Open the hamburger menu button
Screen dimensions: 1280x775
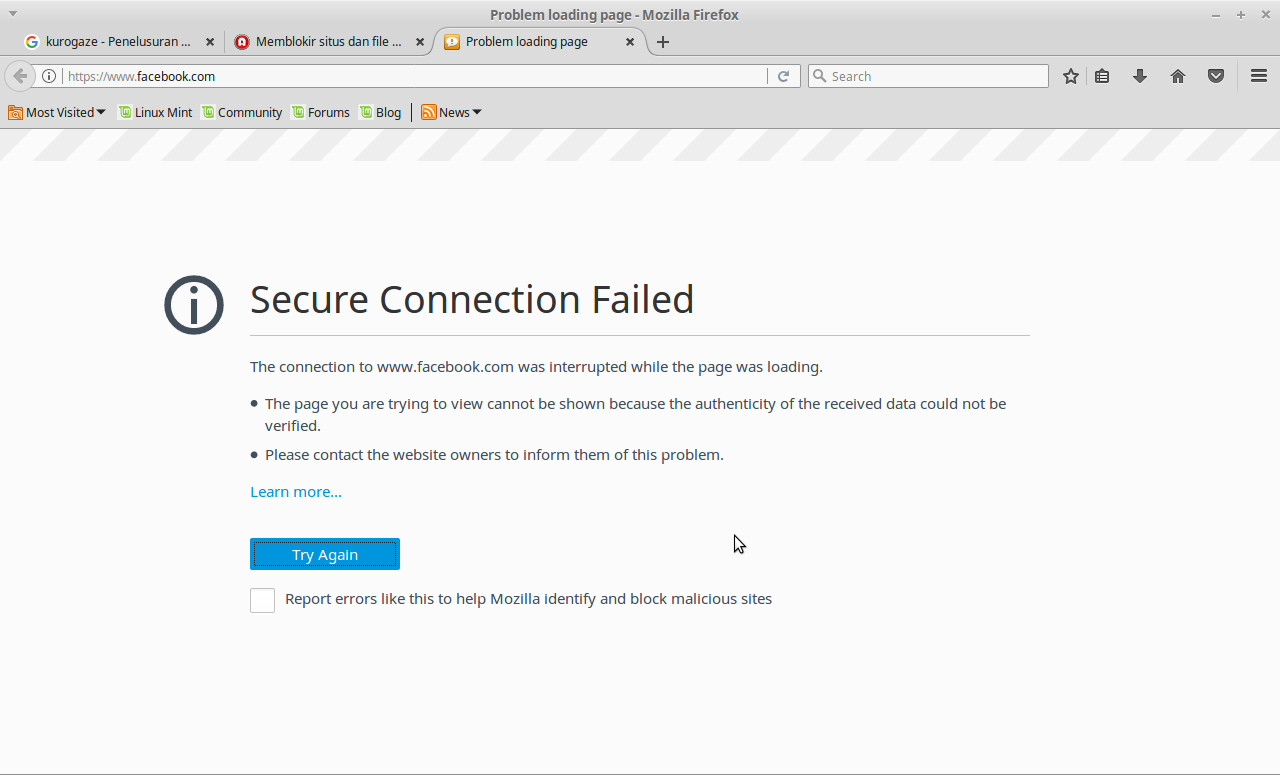click(x=1259, y=76)
